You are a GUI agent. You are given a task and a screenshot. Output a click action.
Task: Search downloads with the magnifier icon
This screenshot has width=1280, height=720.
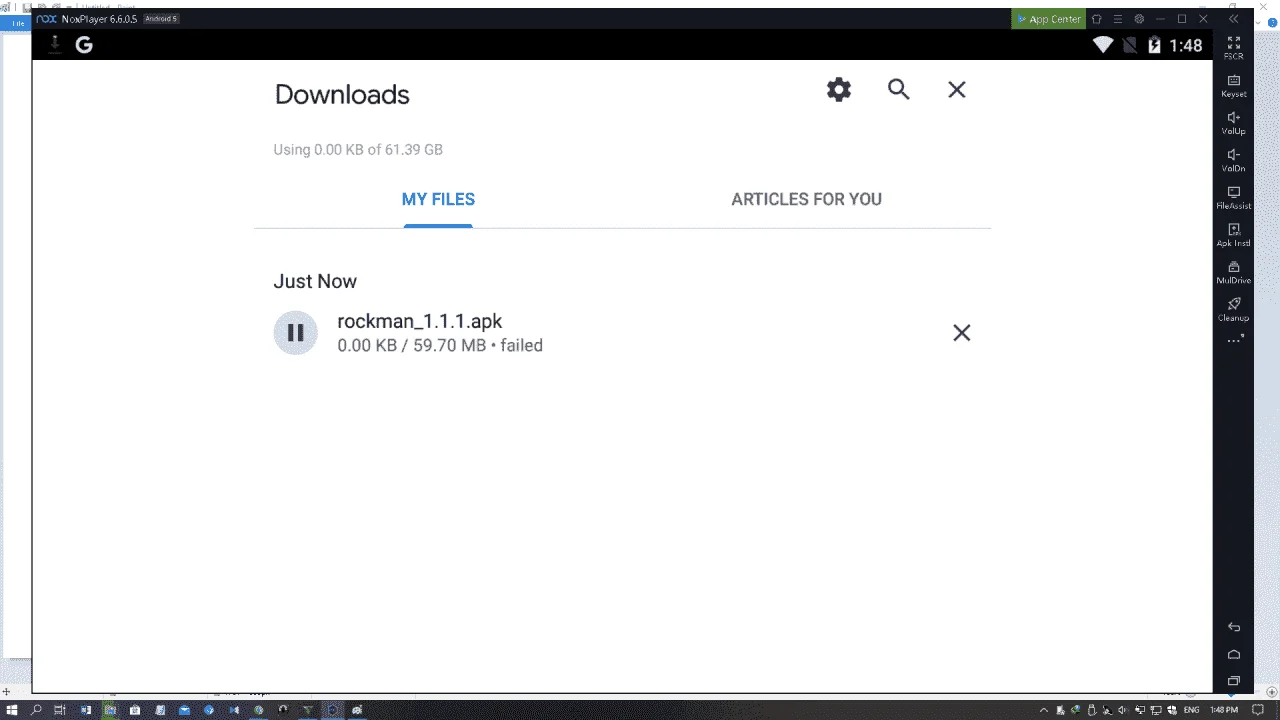tap(898, 90)
